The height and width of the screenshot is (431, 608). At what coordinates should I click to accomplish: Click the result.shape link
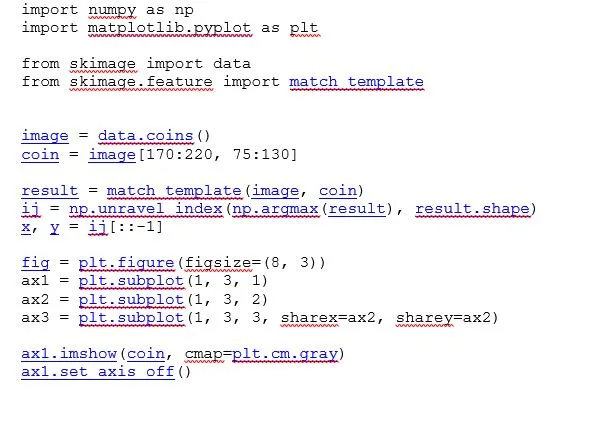(x=472, y=209)
